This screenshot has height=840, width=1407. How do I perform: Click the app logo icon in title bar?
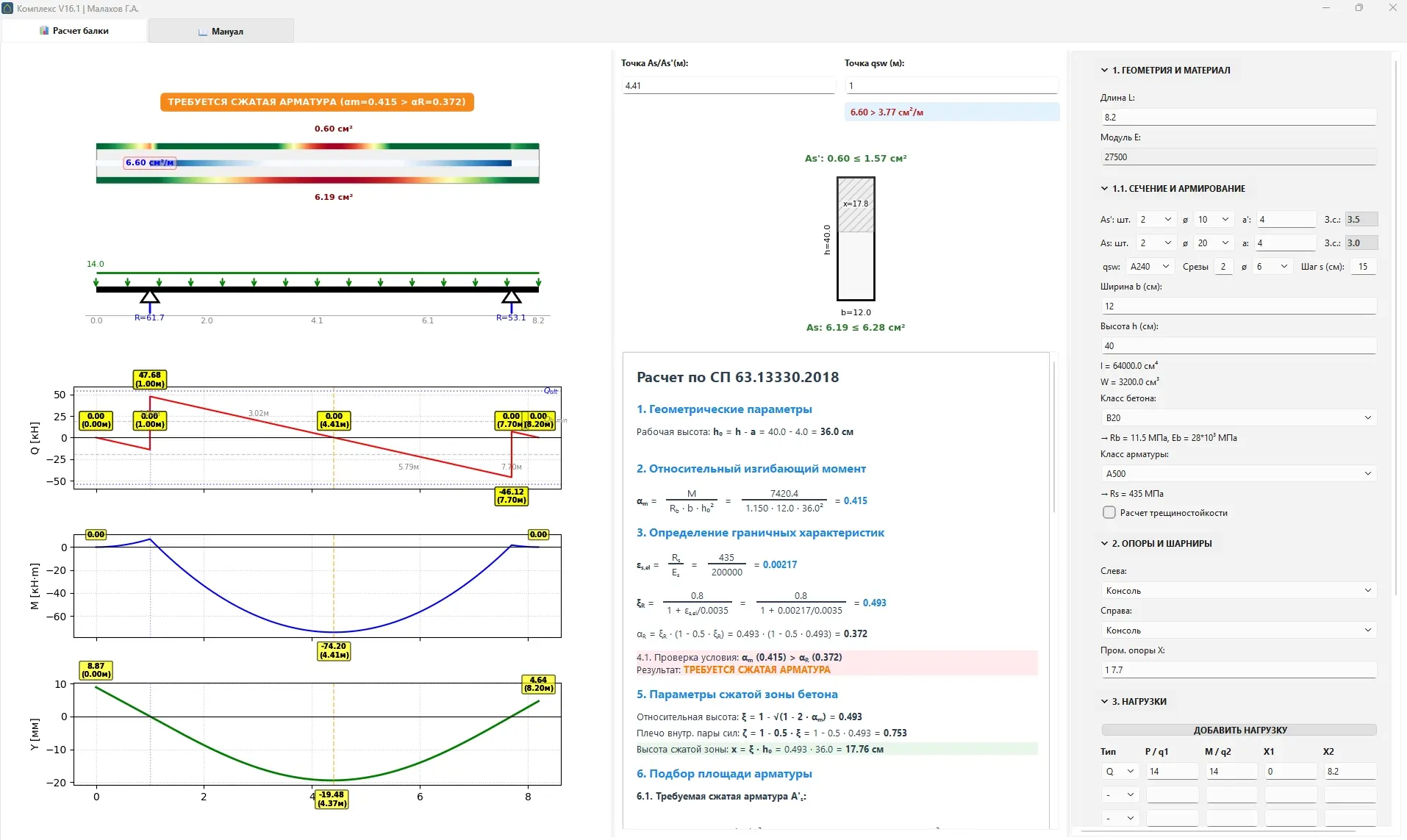pyautogui.click(x=8, y=8)
